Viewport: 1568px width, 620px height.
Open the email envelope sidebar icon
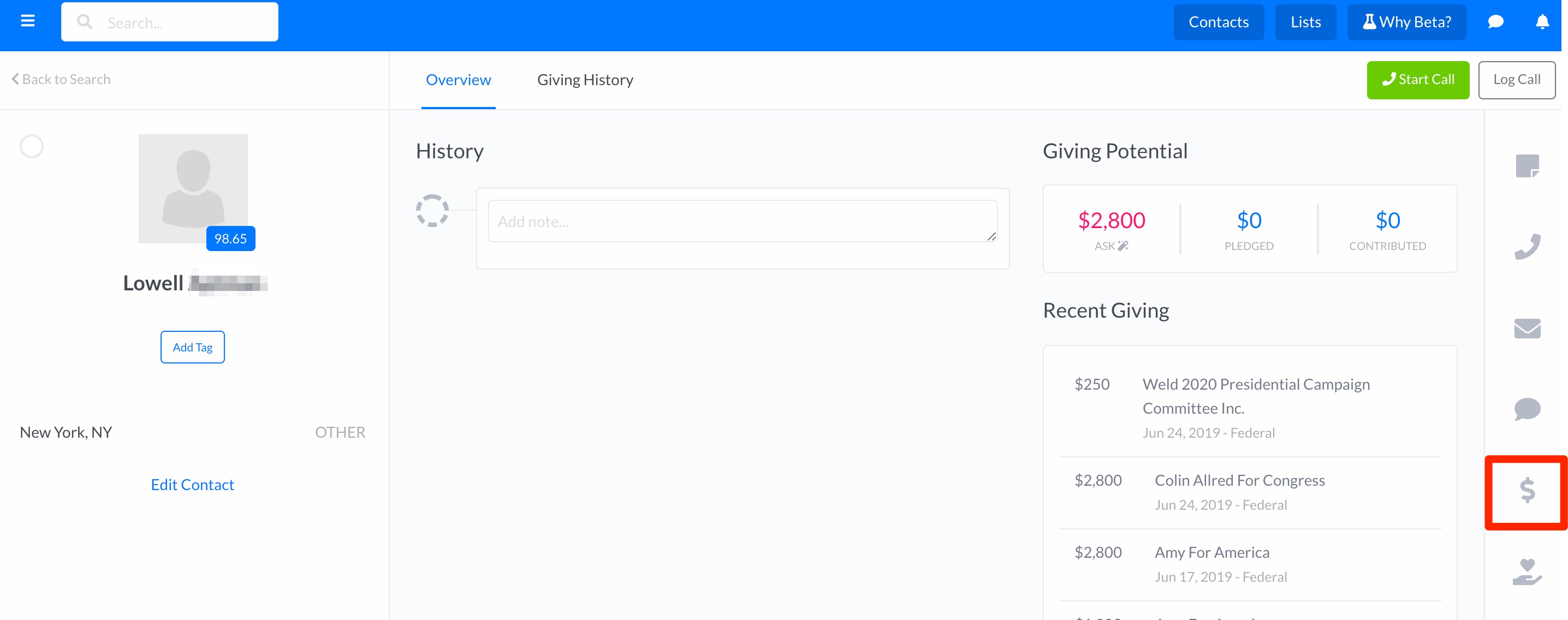[x=1527, y=328]
